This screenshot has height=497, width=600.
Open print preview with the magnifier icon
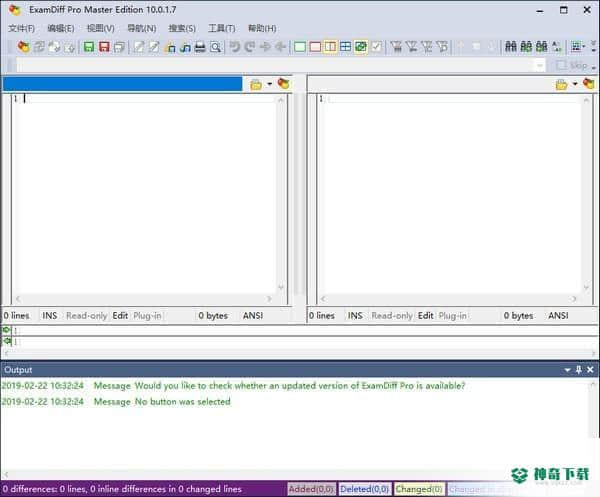point(215,47)
